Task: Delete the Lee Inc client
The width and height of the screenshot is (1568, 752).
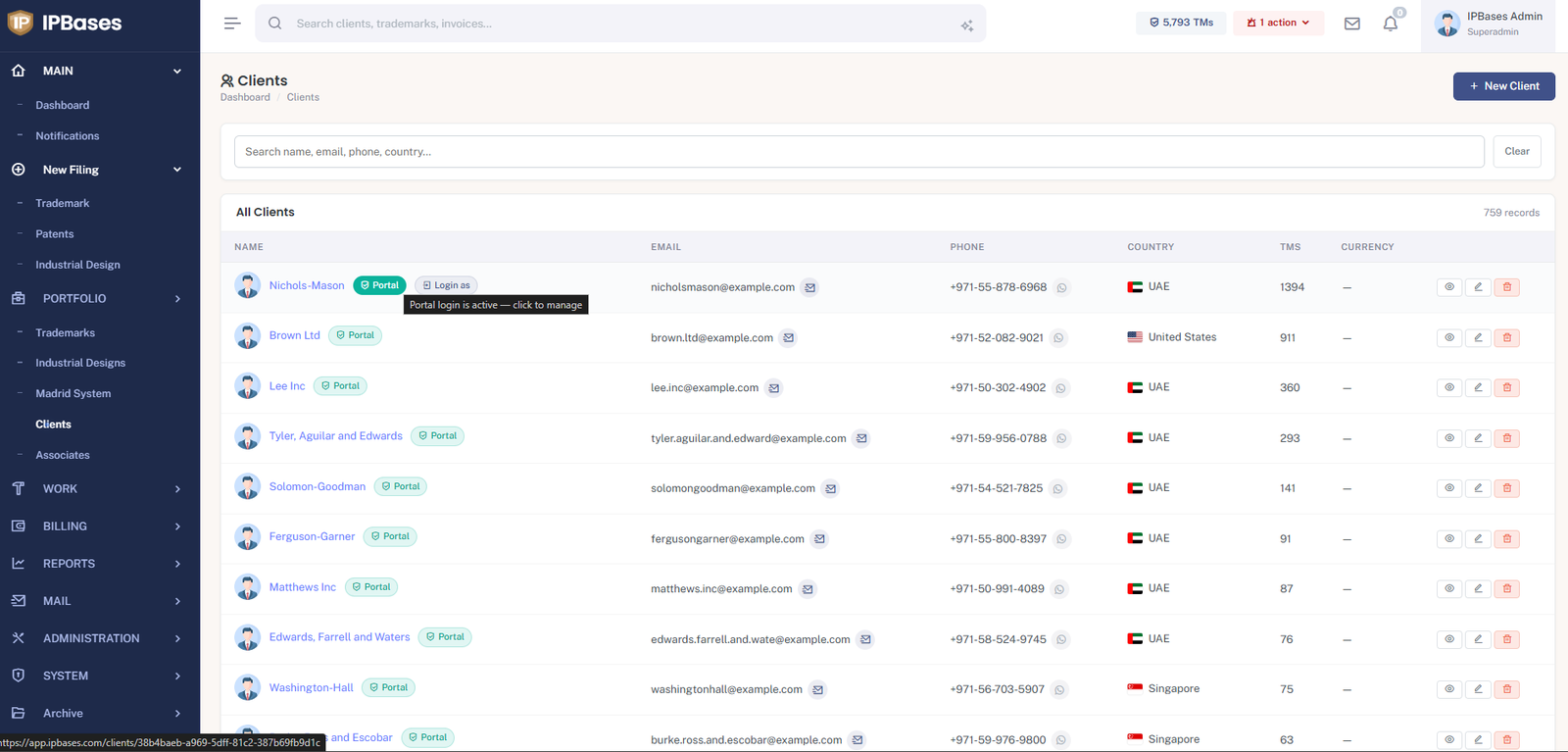Action: pos(1507,387)
